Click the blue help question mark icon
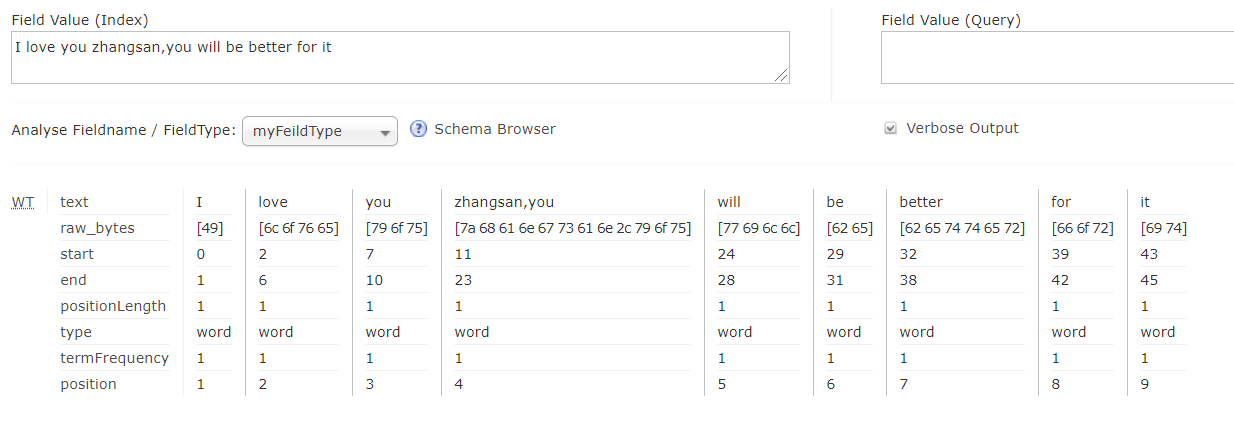This screenshot has width=1234, height=436. tap(419, 129)
